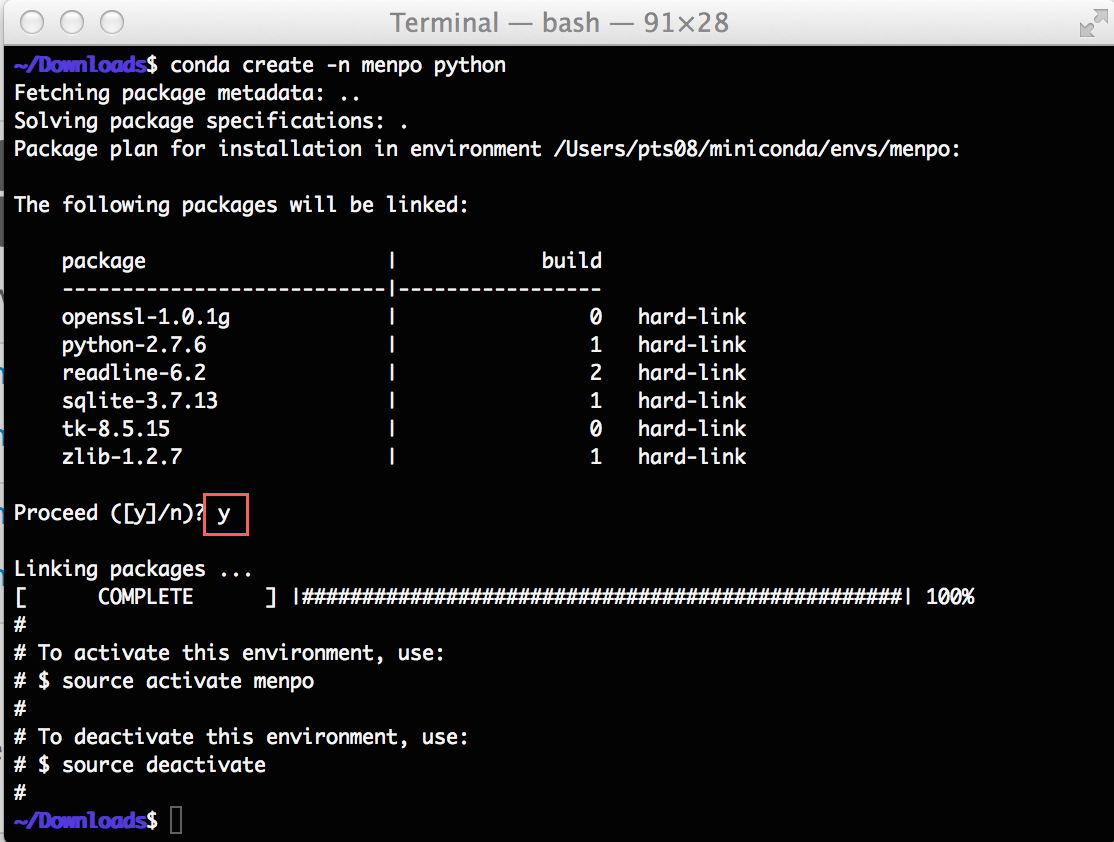Click the 'Proceed ([y]/n)?' prompt text
Viewport: 1114px width, 842px height.
[x=109, y=513]
